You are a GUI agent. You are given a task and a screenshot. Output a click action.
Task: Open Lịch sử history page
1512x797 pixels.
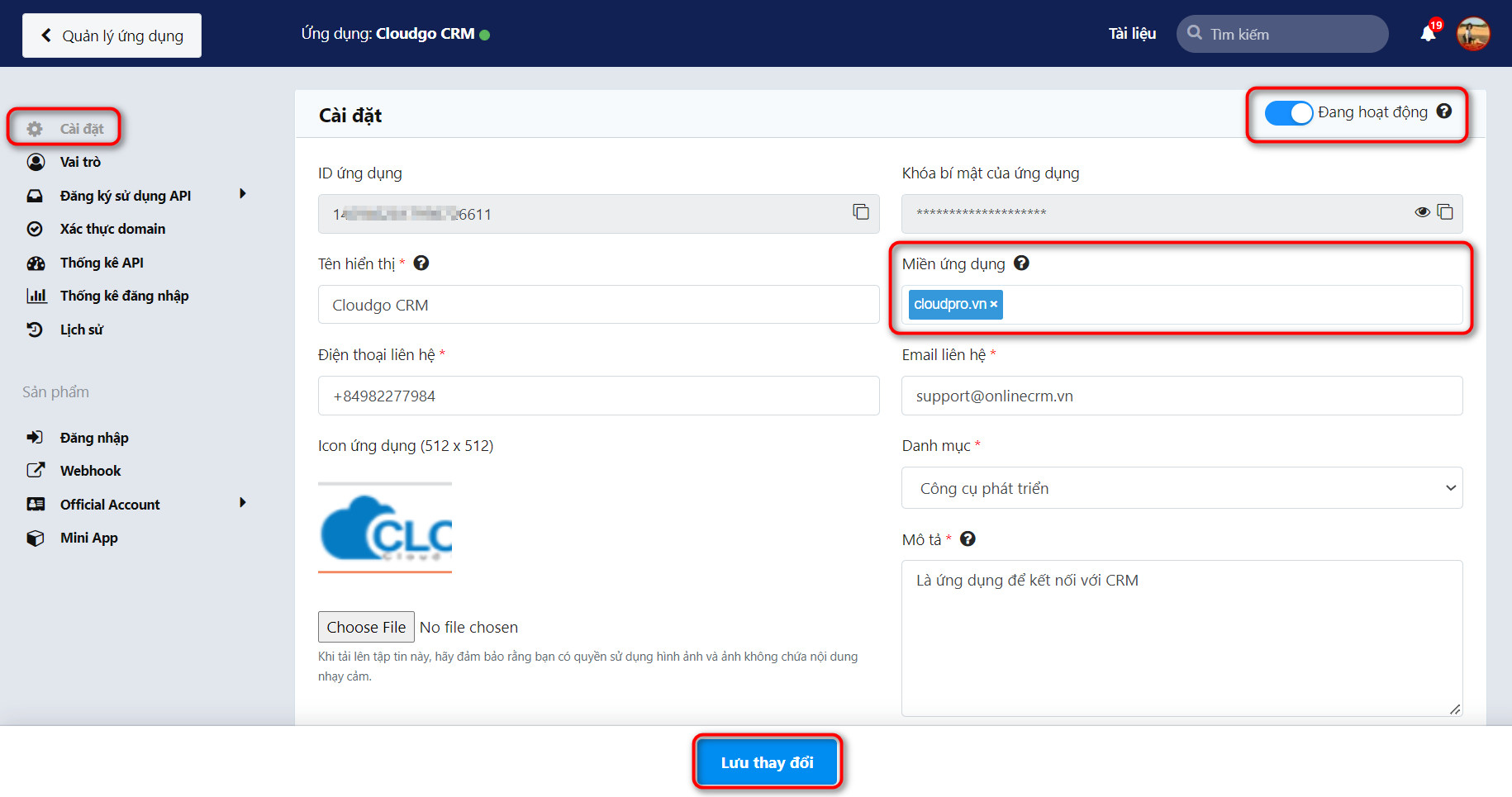(81, 330)
